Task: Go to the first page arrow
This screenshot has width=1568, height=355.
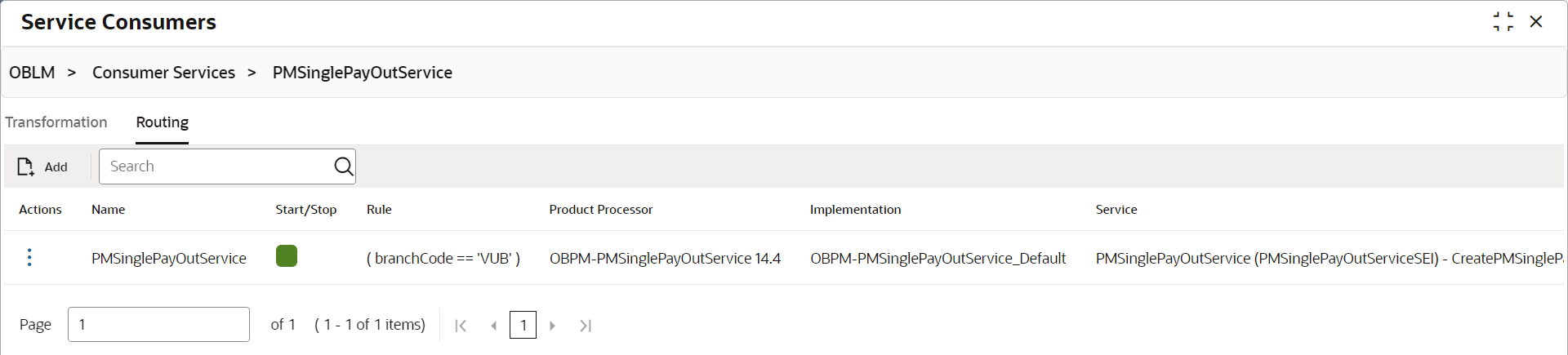Action: pyautogui.click(x=461, y=326)
